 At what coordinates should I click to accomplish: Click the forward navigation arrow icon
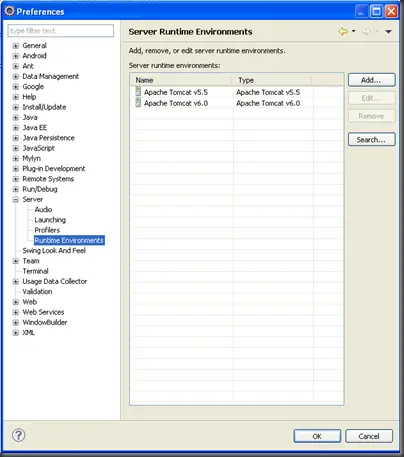click(366, 32)
